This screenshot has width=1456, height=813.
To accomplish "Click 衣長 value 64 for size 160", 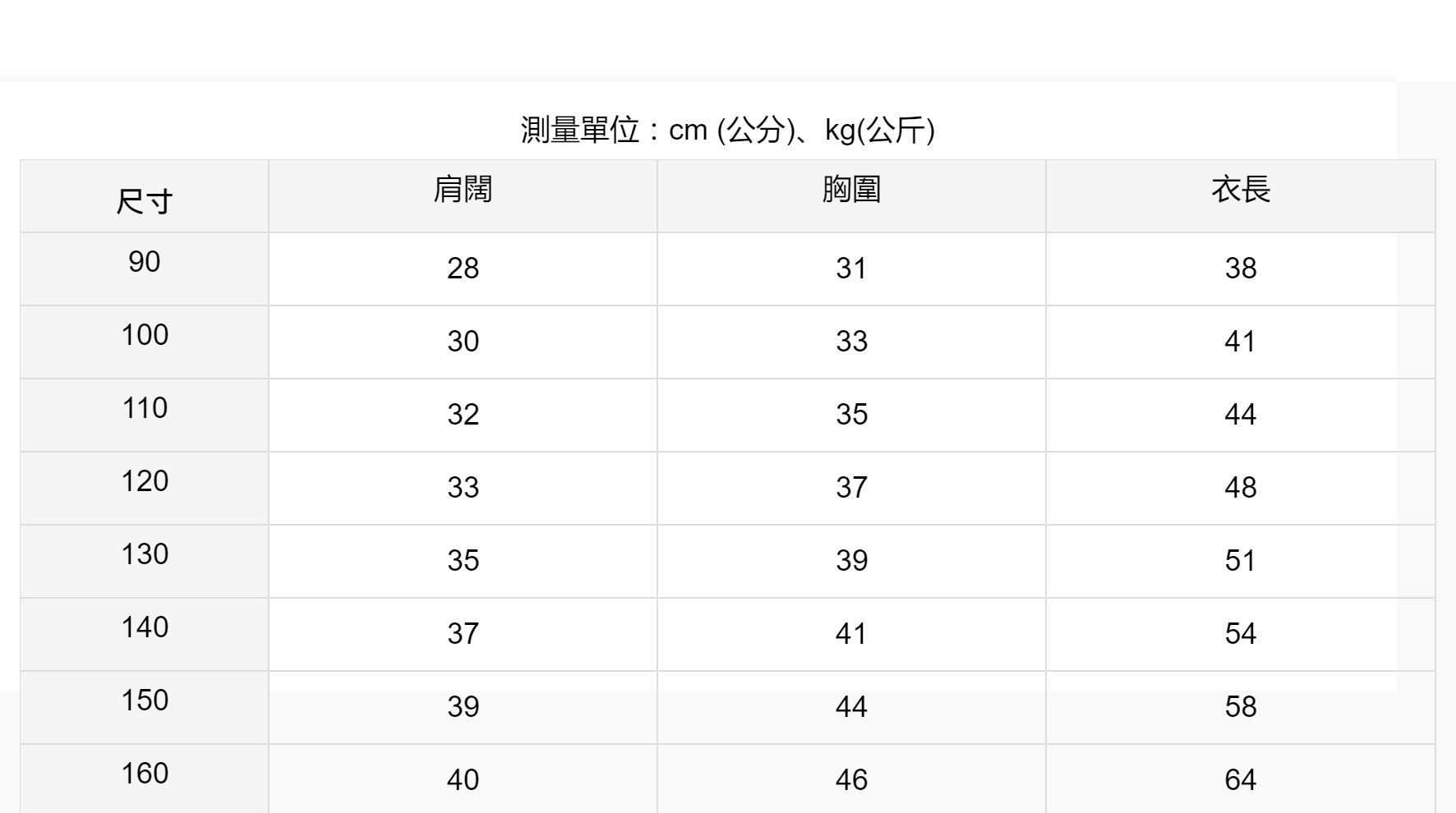I will pos(1240,780).
